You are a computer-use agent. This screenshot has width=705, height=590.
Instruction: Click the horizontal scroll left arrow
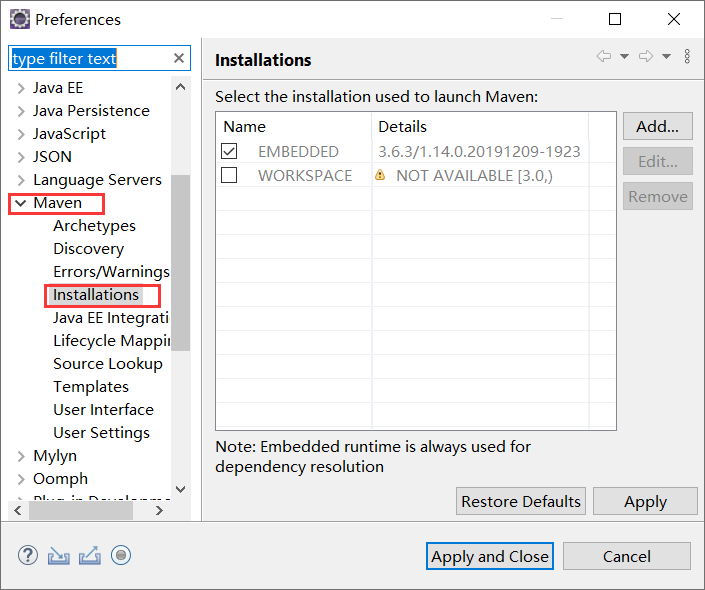click(18, 510)
